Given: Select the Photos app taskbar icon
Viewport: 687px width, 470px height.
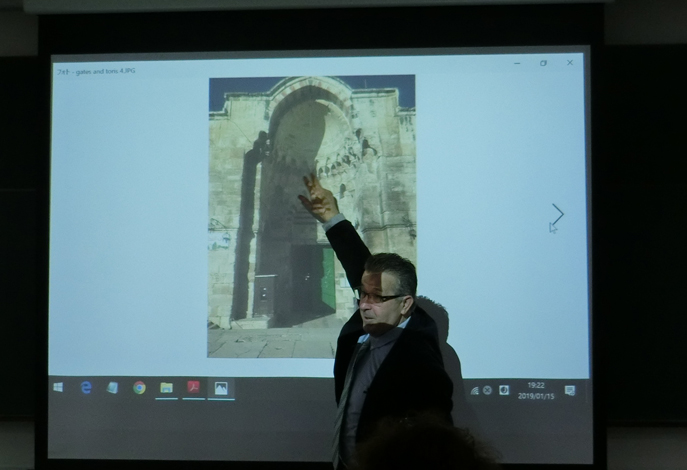Looking at the screenshot, I should [221, 388].
